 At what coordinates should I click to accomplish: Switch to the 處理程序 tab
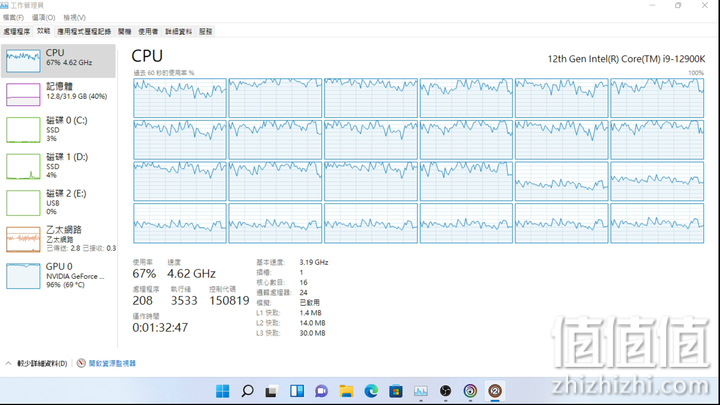click(x=17, y=31)
